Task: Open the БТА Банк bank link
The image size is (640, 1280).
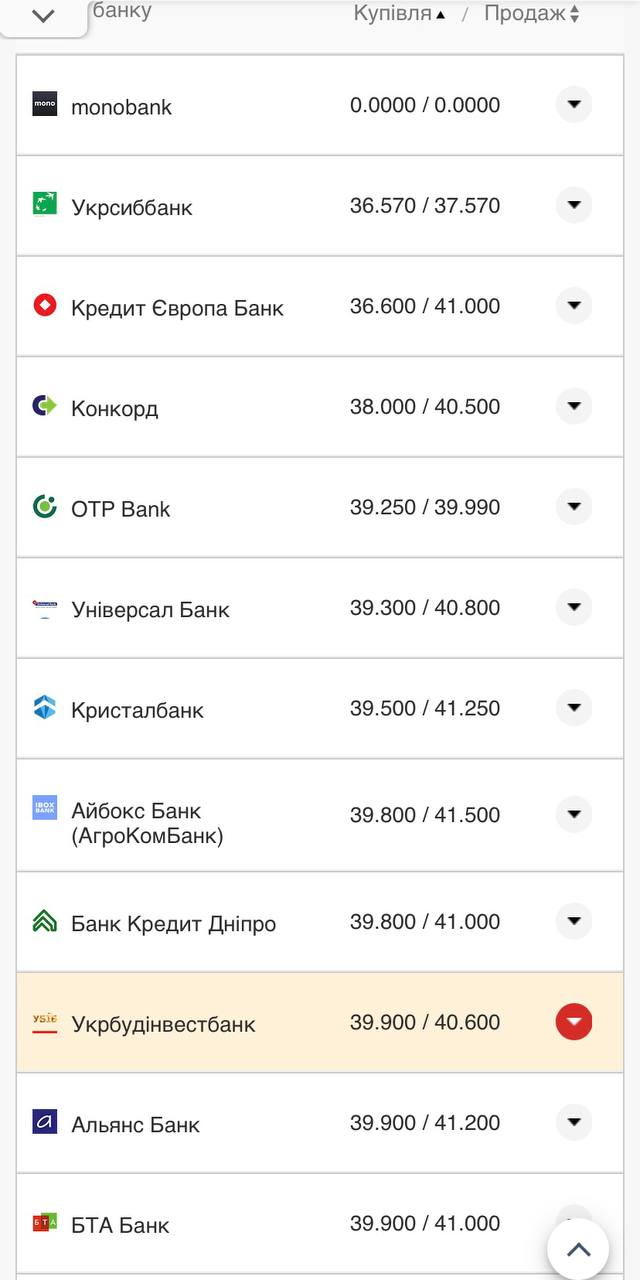Action: point(120,1224)
